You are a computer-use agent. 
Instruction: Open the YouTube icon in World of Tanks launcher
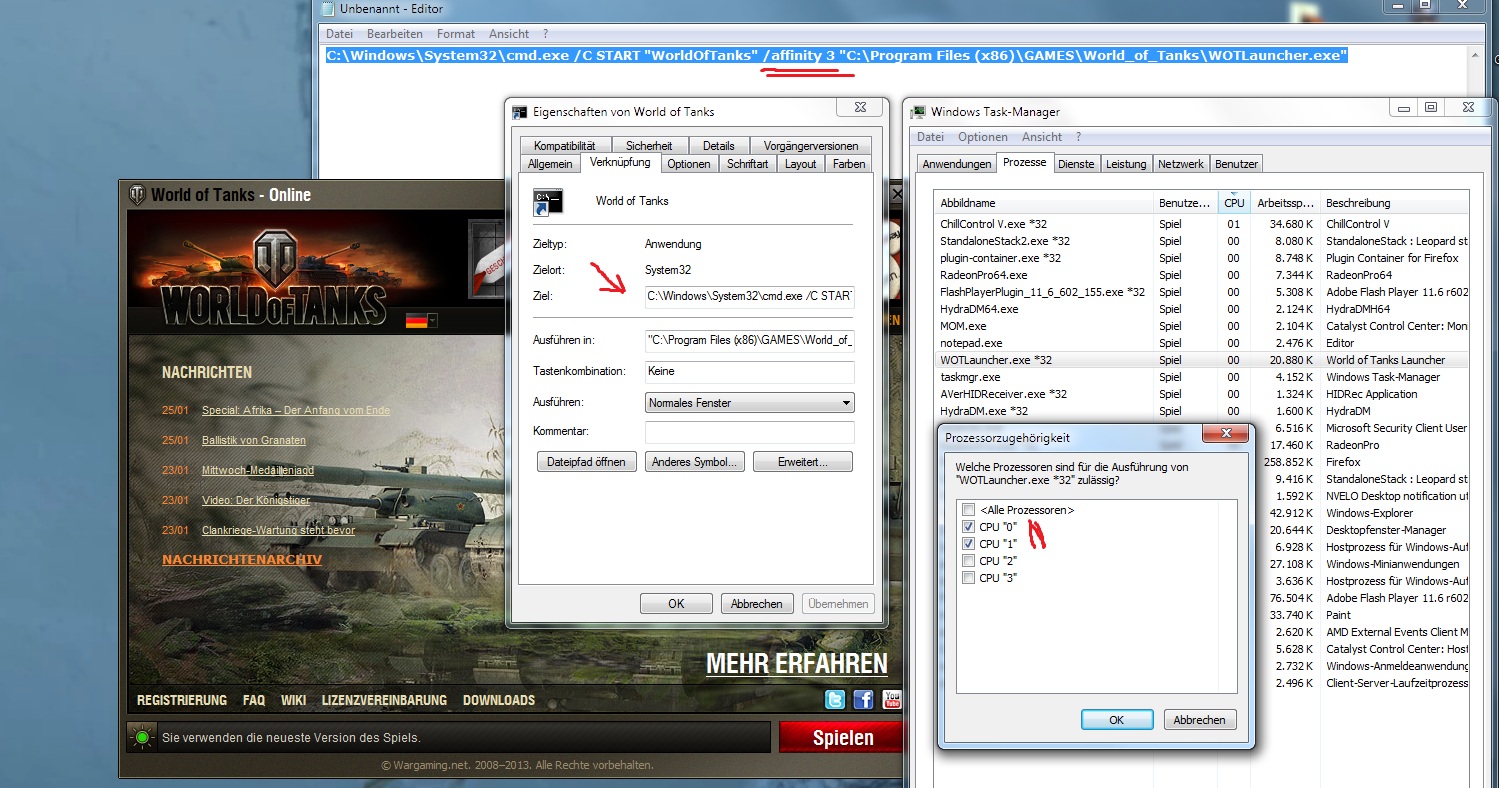pos(892,699)
